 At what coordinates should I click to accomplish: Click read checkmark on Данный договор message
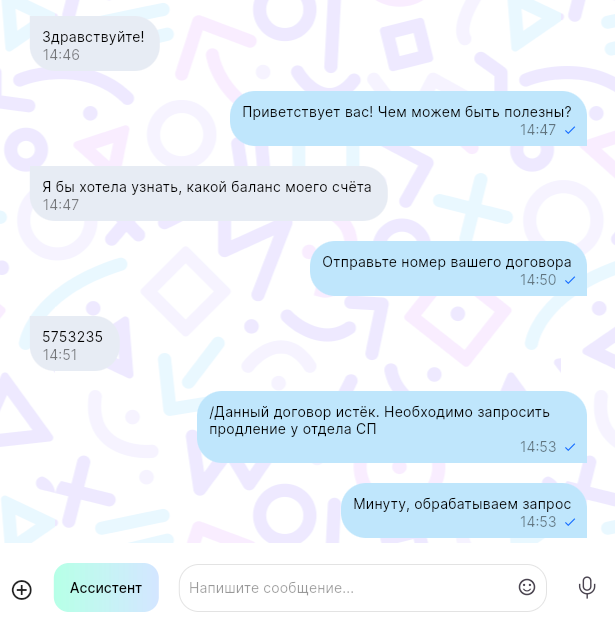point(570,447)
